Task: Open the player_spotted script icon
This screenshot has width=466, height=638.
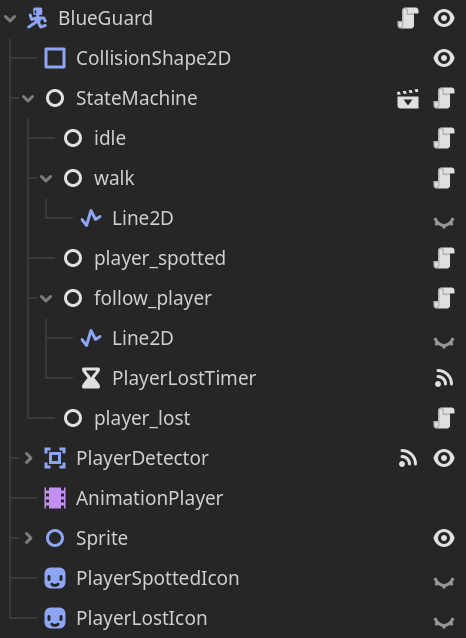Action: (x=444, y=258)
